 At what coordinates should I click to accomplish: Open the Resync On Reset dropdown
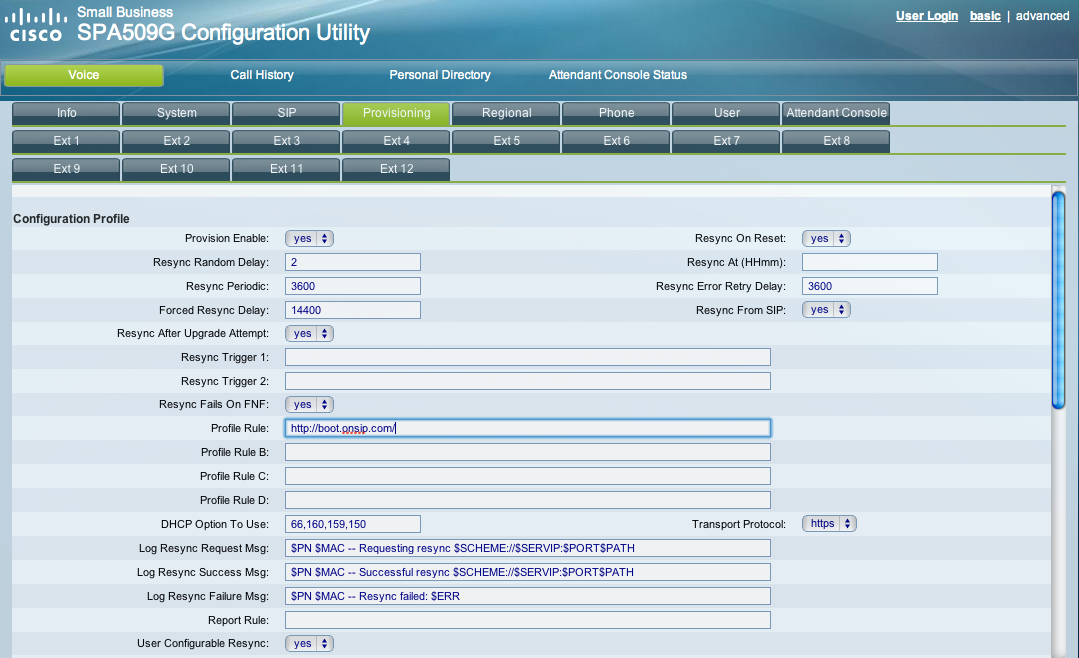[x=826, y=239]
